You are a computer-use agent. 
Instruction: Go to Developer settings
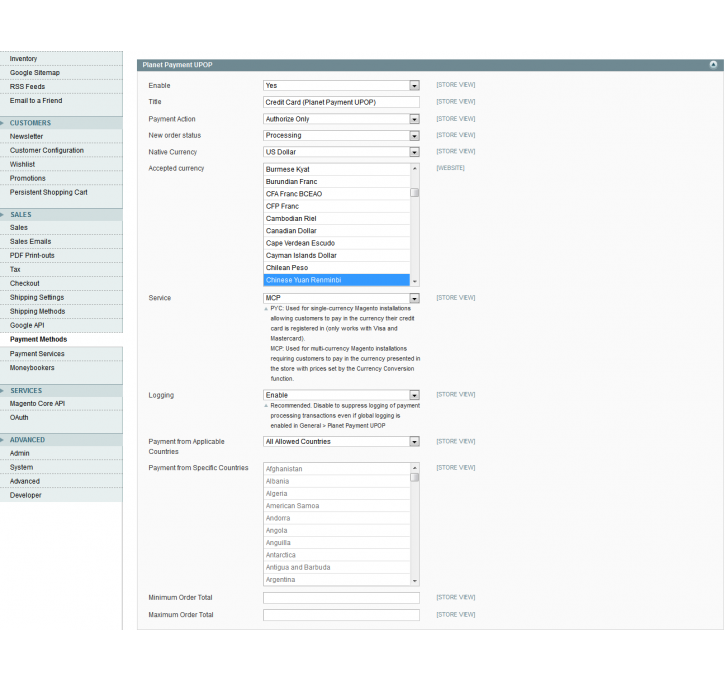[61, 495]
